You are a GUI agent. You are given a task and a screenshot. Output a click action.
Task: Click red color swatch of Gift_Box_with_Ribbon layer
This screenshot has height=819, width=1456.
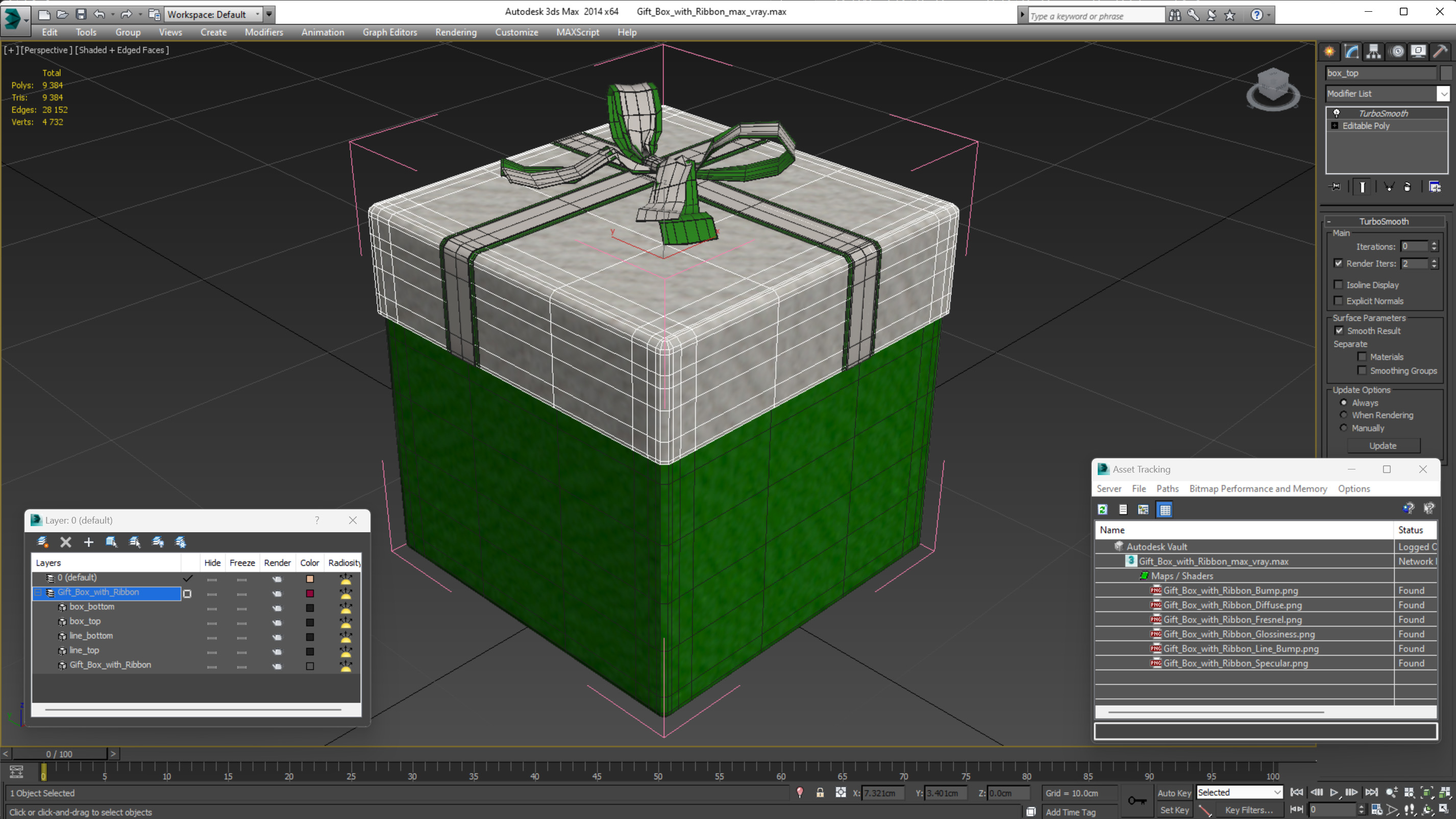310,593
